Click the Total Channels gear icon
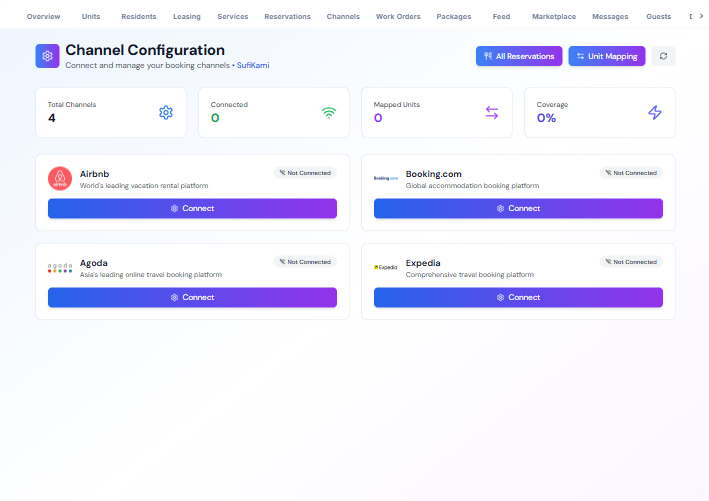The height and width of the screenshot is (501, 709). coord(166,112)
